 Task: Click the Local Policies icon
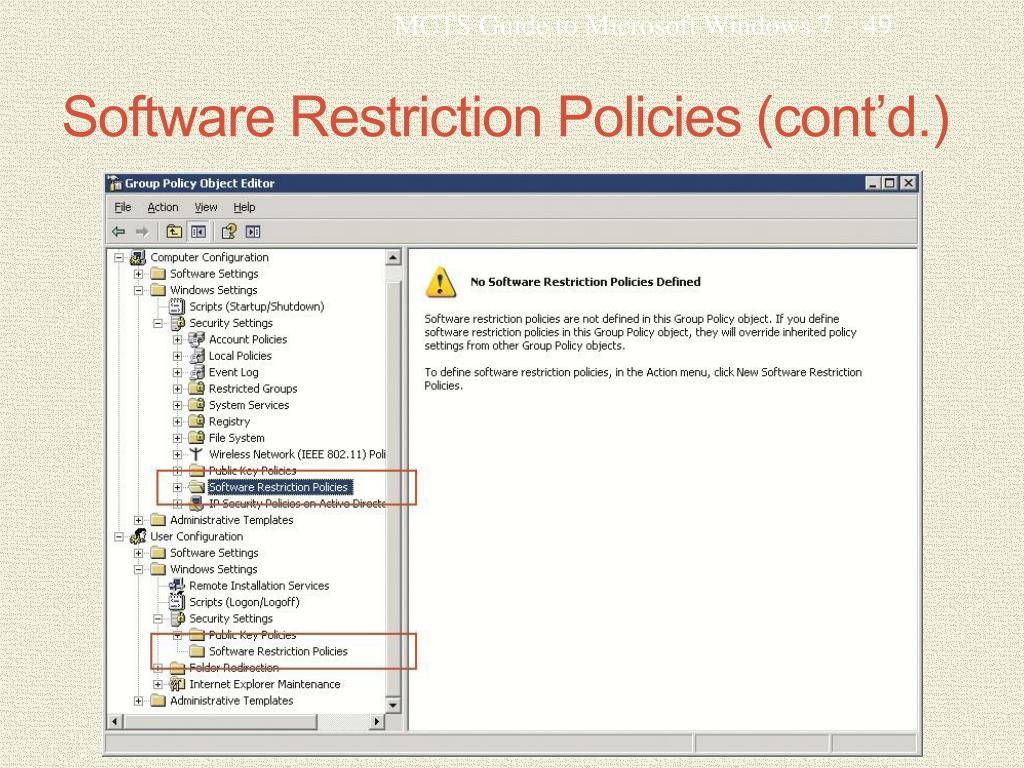click(x=197, y=356)
